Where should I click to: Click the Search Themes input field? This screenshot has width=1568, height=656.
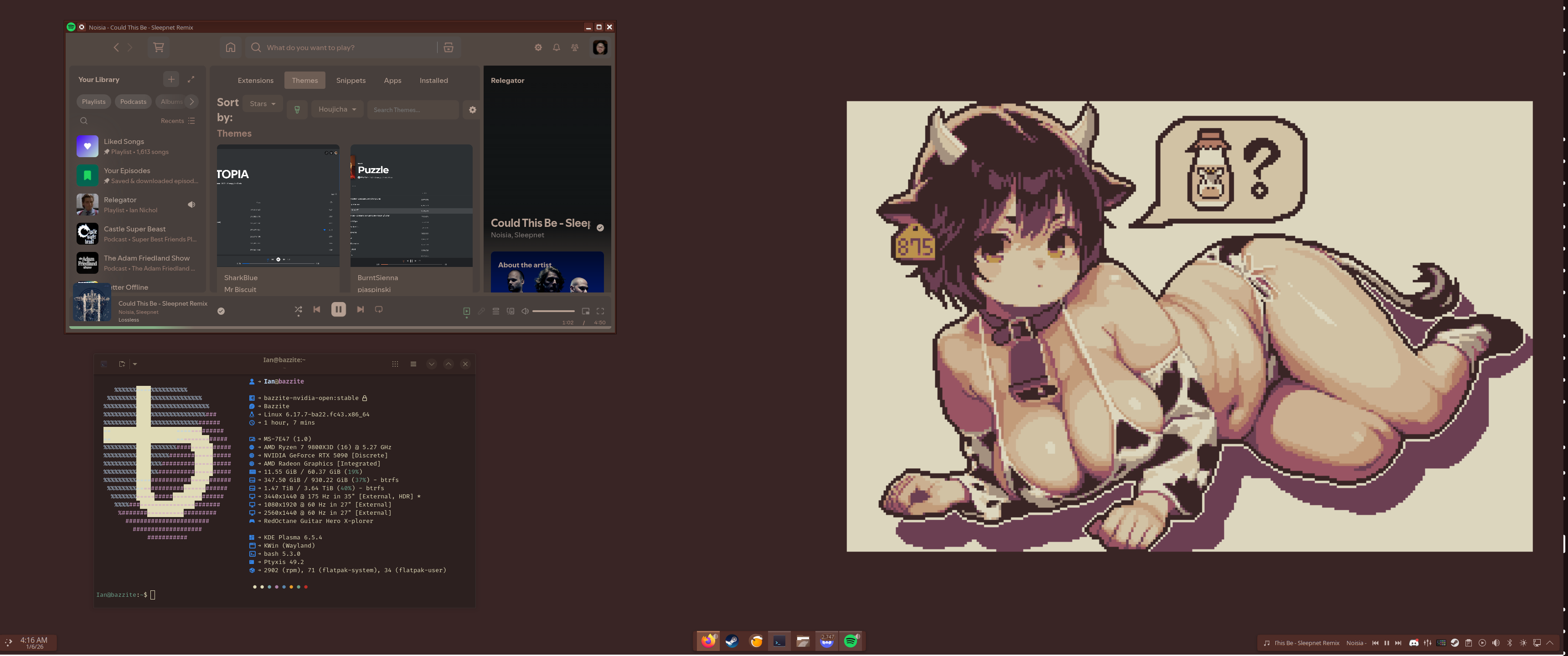(412, 110)
